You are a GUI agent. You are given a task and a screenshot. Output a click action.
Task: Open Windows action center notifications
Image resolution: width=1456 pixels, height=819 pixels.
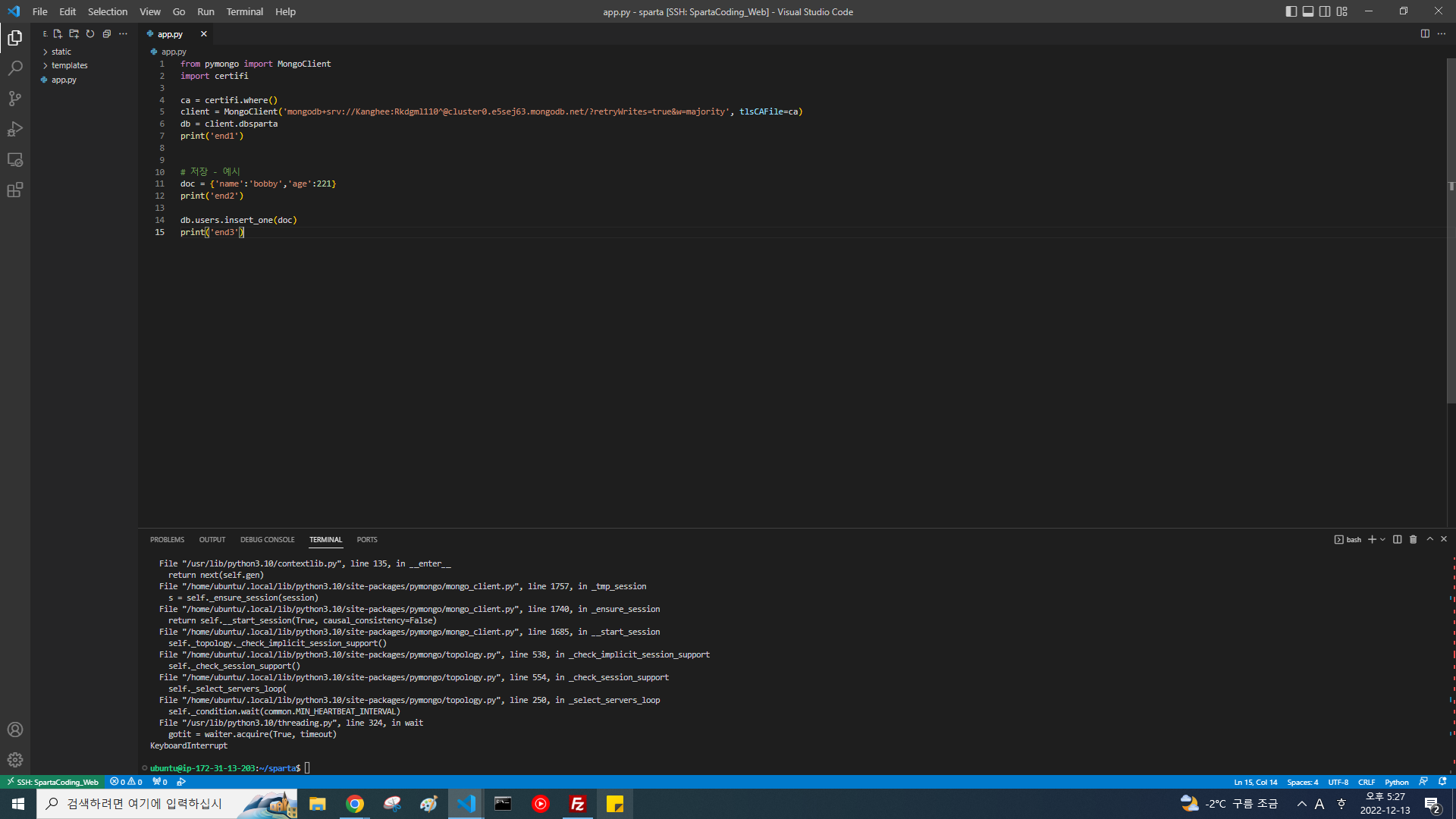(x=1432, y=804)
